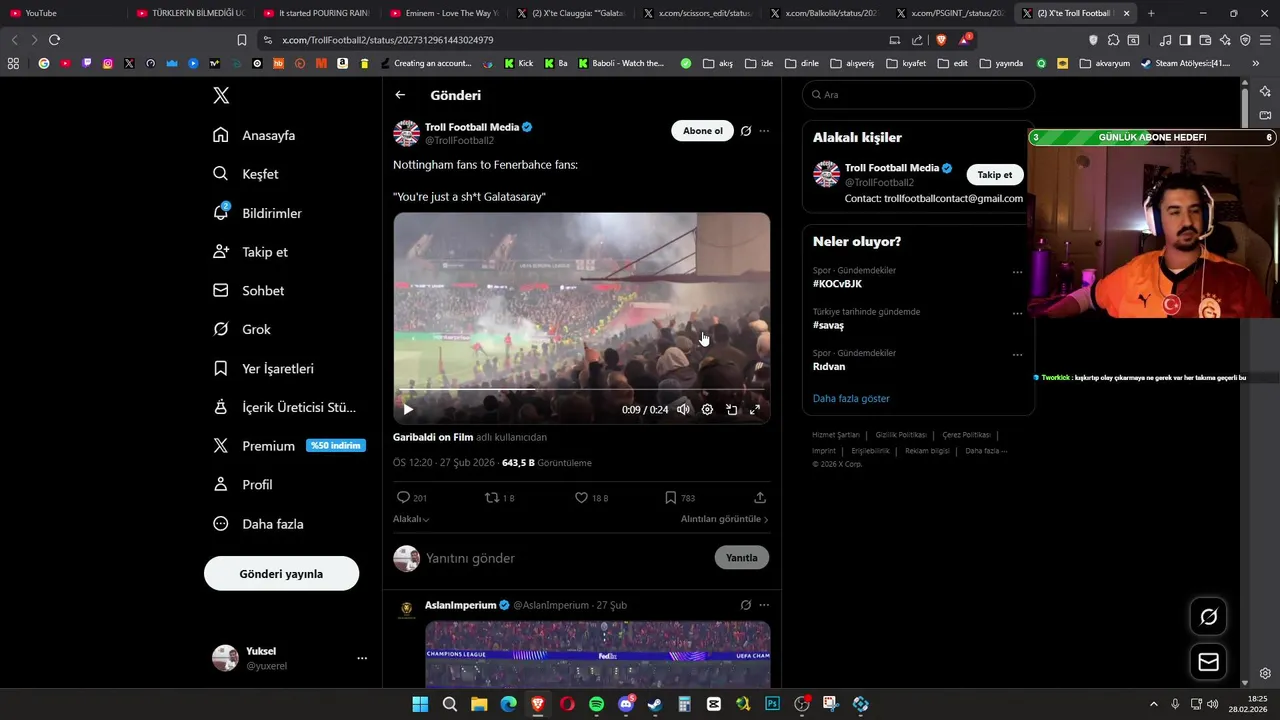Open more options on AslanImperium reply
Screen dimensions: 1280x720
pyautogui.click(x=764, y=605)
